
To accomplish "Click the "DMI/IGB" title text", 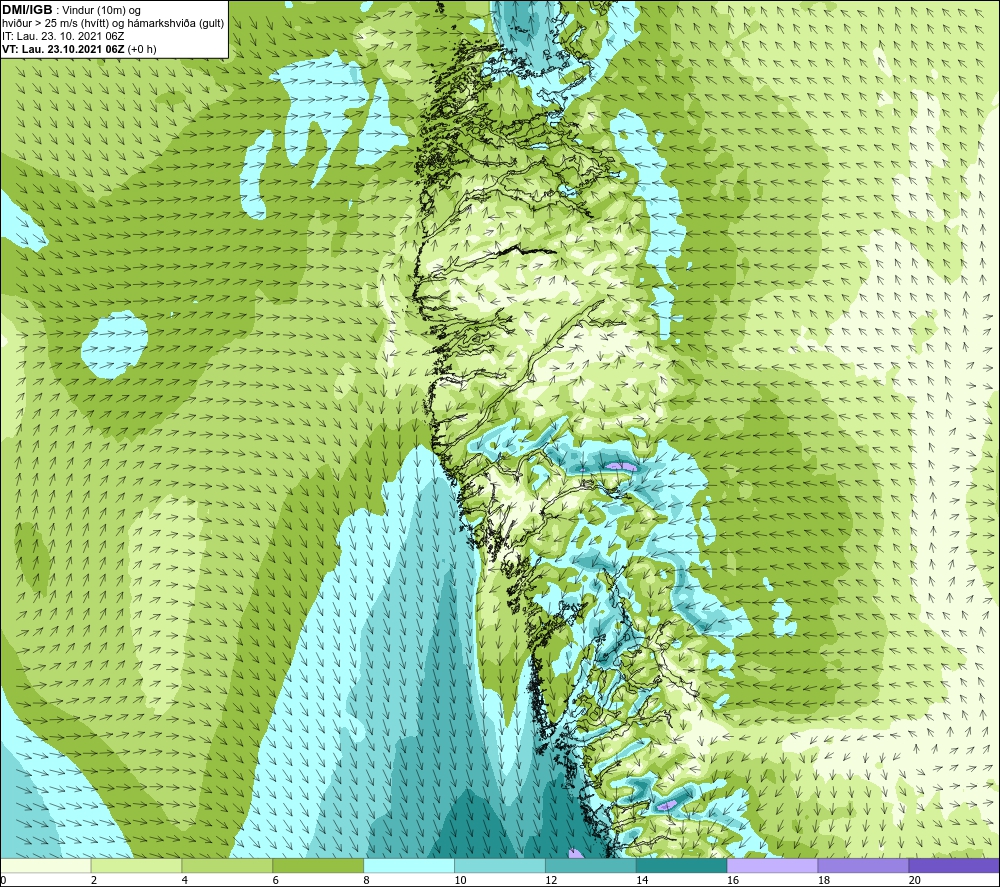I will tap(27, 10).
